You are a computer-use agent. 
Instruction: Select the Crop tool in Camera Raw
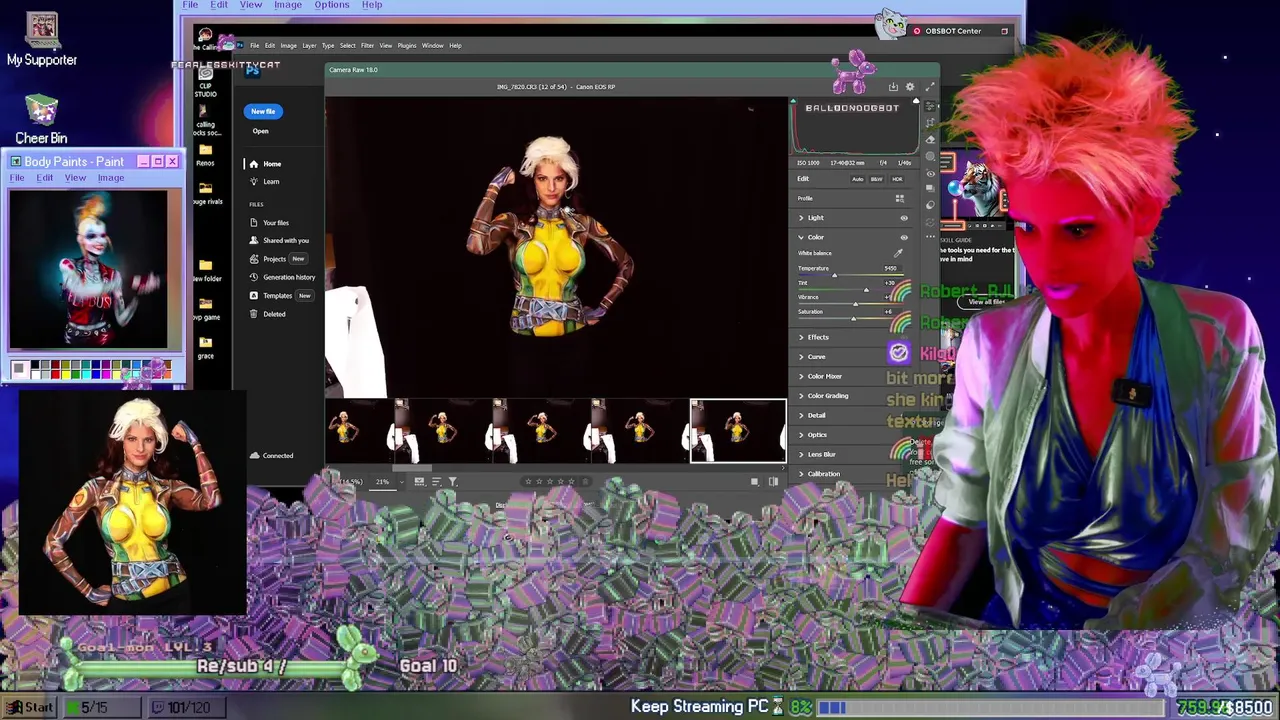(x=930, y=123)
